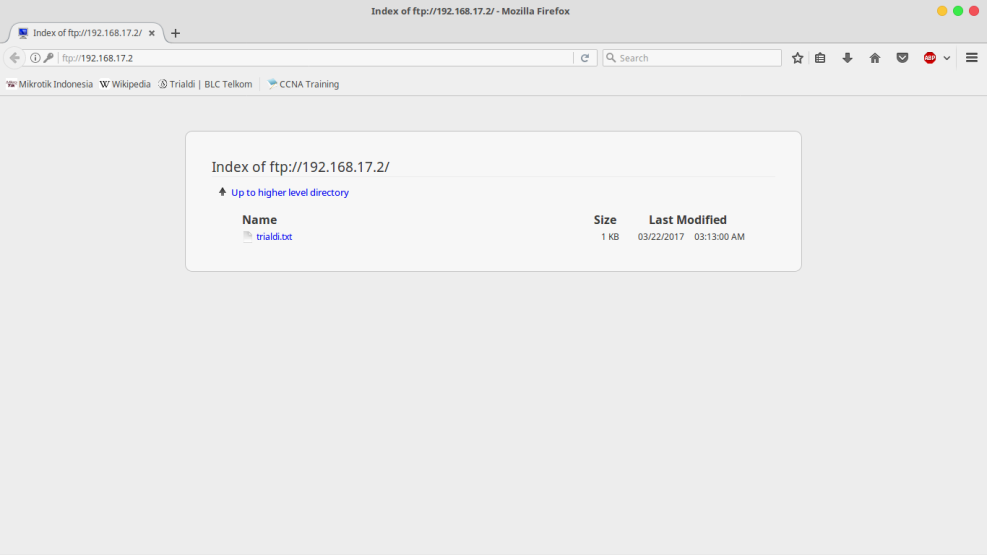Open the Downloads arrow button

click(847, 58)
